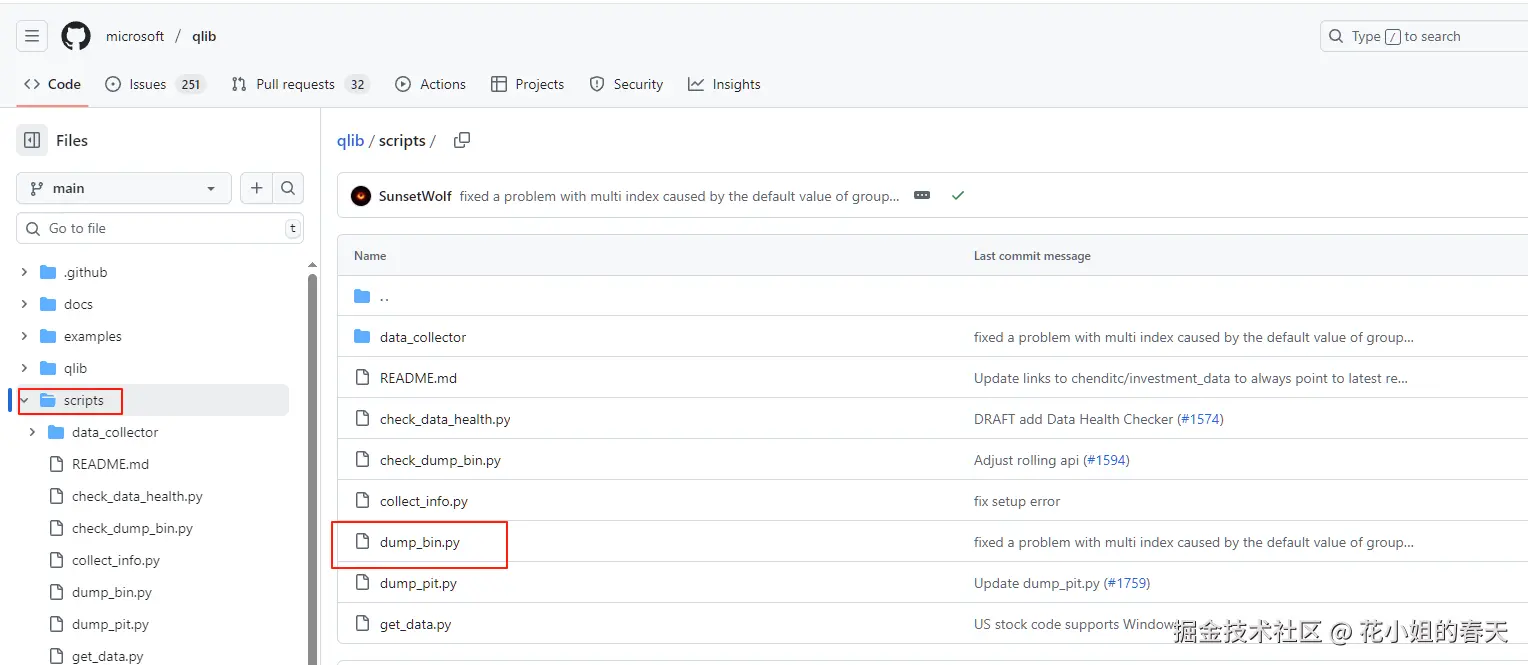This screenshot has height=665, width=1528.
Task: Open the hamburger navigation menu
Action: click(x=32, y=37)
